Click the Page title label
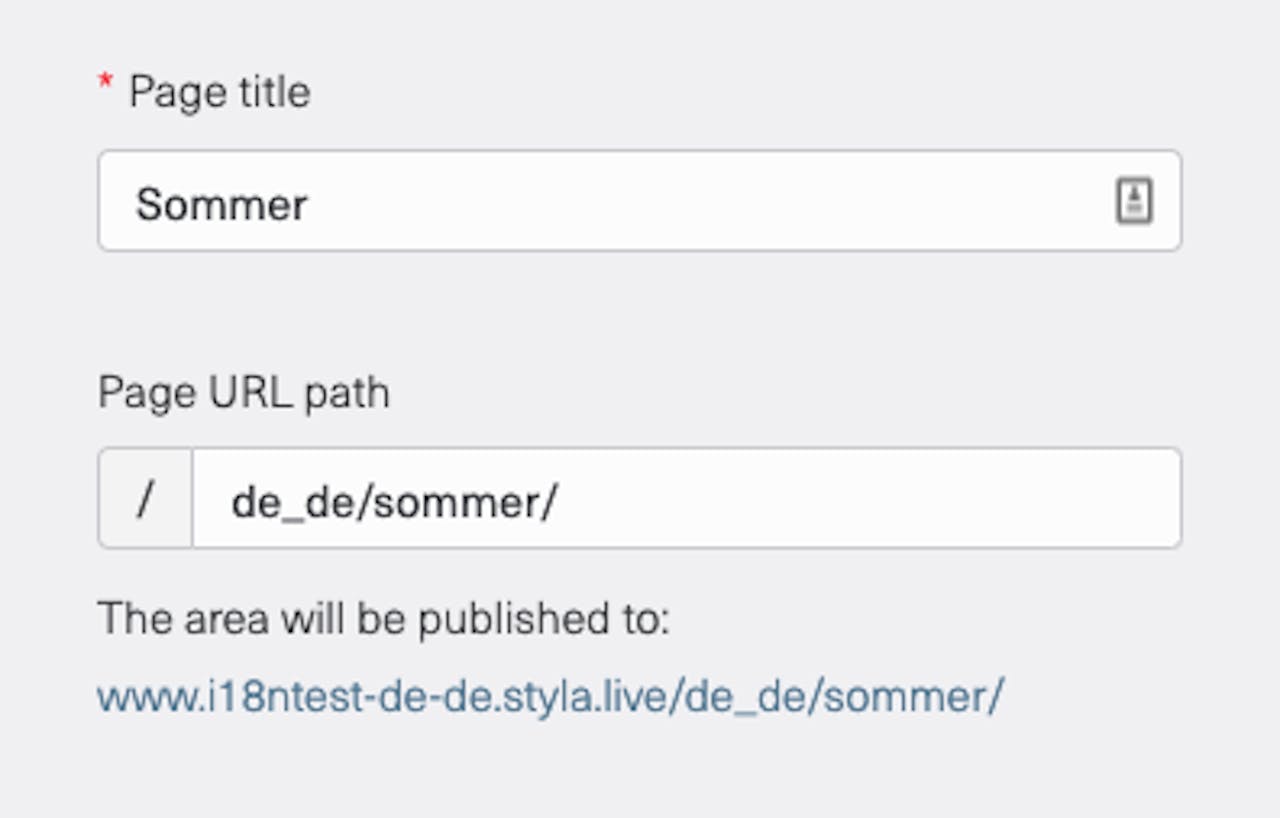Image resolution: width=1280 pixels, height=818 pixels. 219,92
